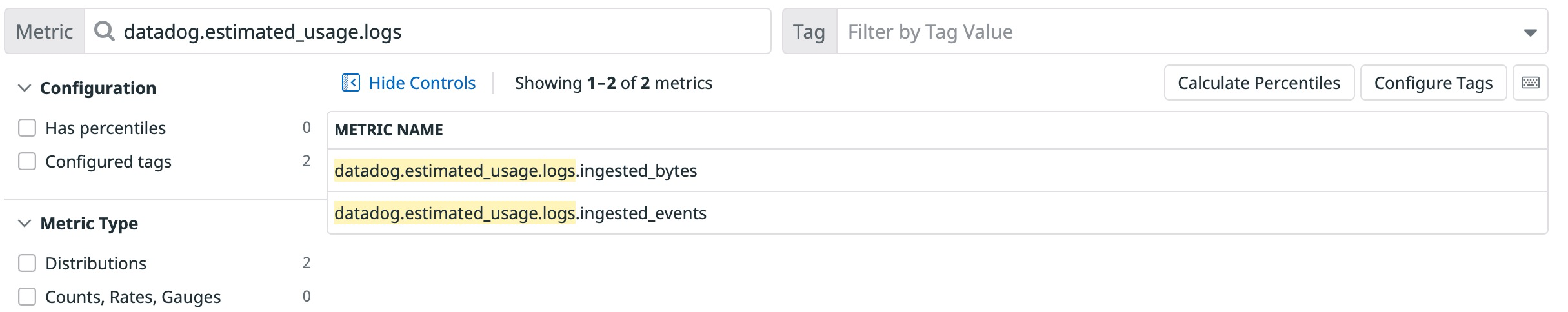Focus the Metric search input field
Screen dimensions: 1568x312
pyautogui.click(x=428, y=31)
